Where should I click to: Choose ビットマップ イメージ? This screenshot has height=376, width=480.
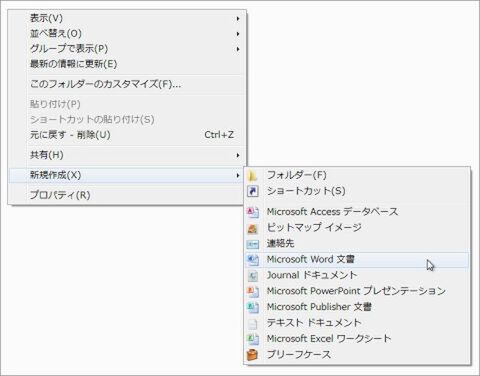357,228
